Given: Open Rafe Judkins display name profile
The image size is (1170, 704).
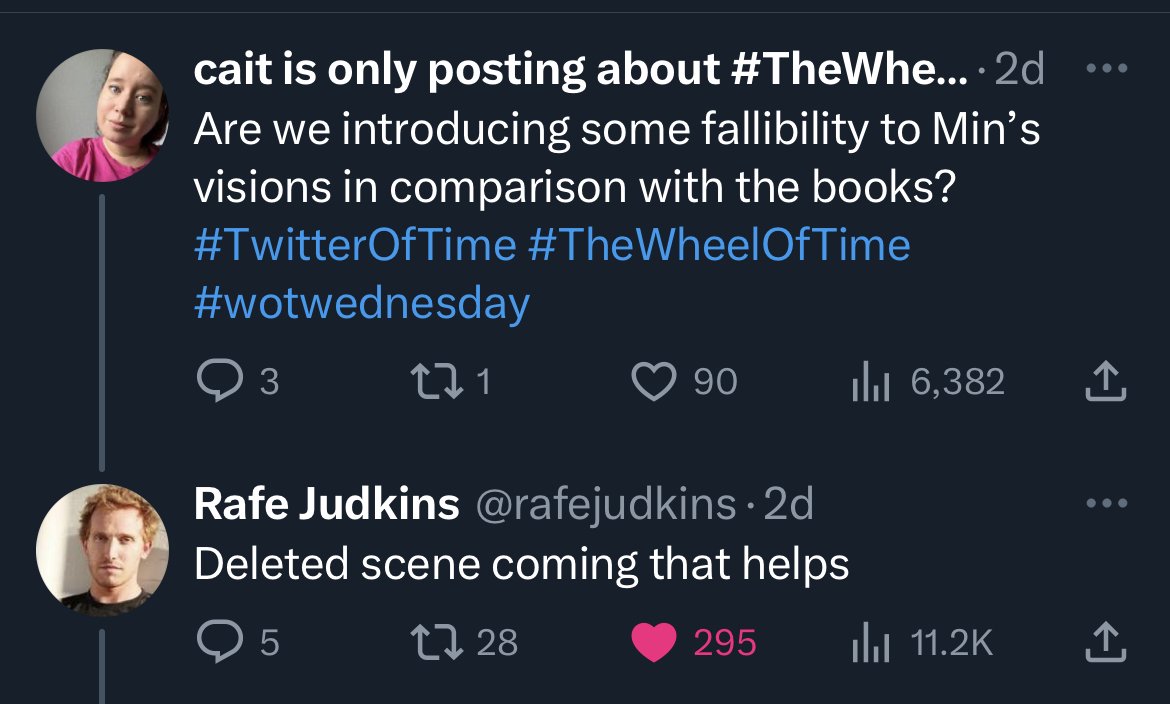Looking at the screenshot, I should [x=326, y=505].
